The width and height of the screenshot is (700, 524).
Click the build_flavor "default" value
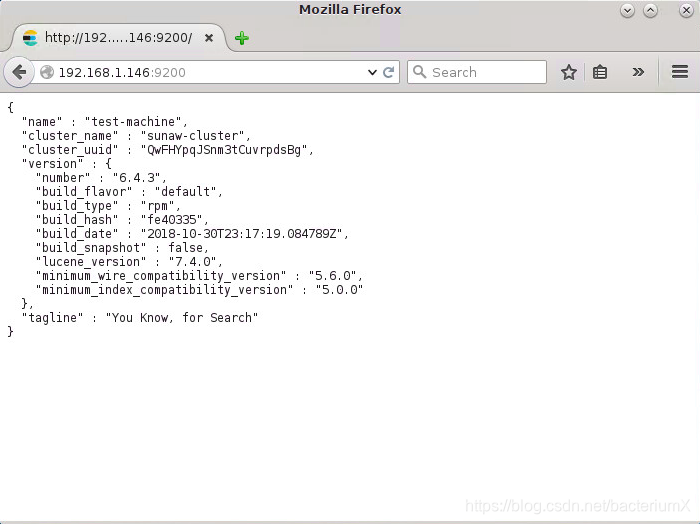click(185, 192)
